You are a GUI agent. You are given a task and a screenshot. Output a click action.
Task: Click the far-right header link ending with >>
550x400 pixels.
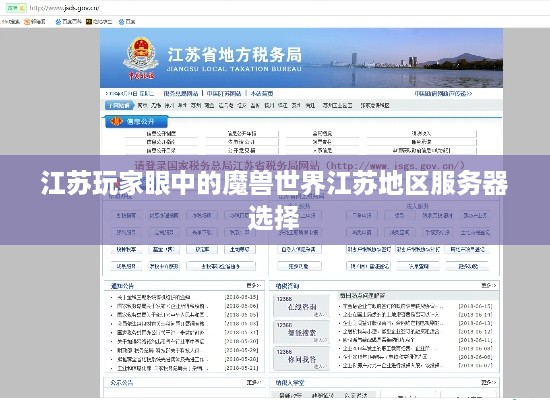point(443,94)
